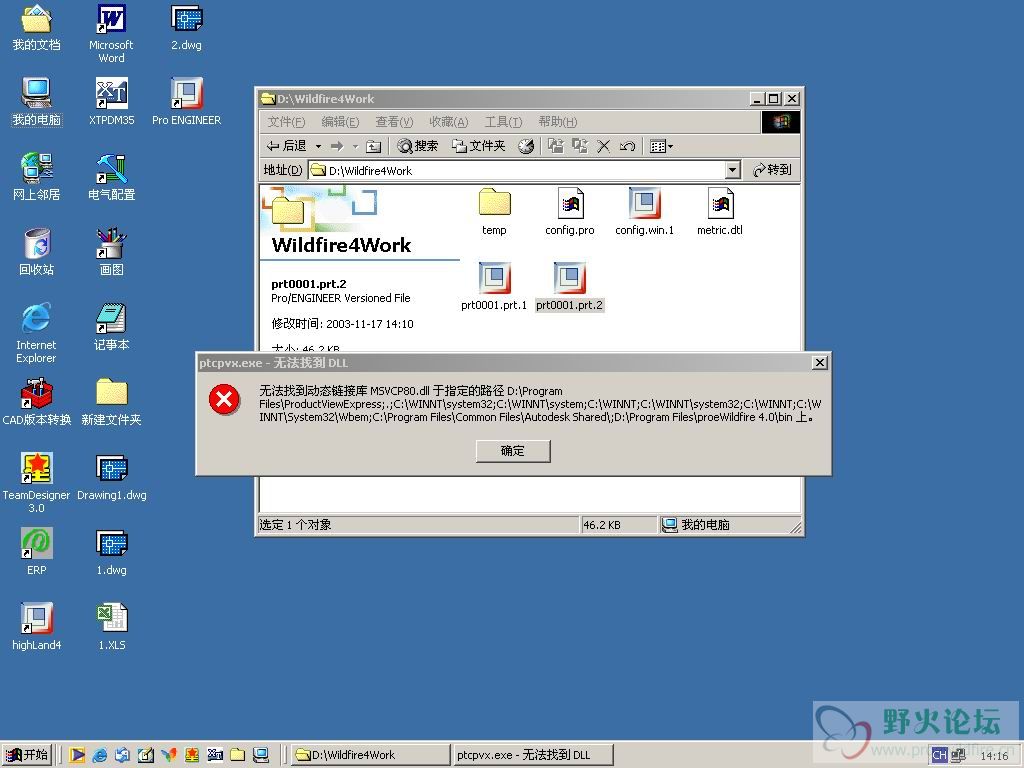
Task: Select the 1.XLS desktop file
Action: (x=112, y=626)
